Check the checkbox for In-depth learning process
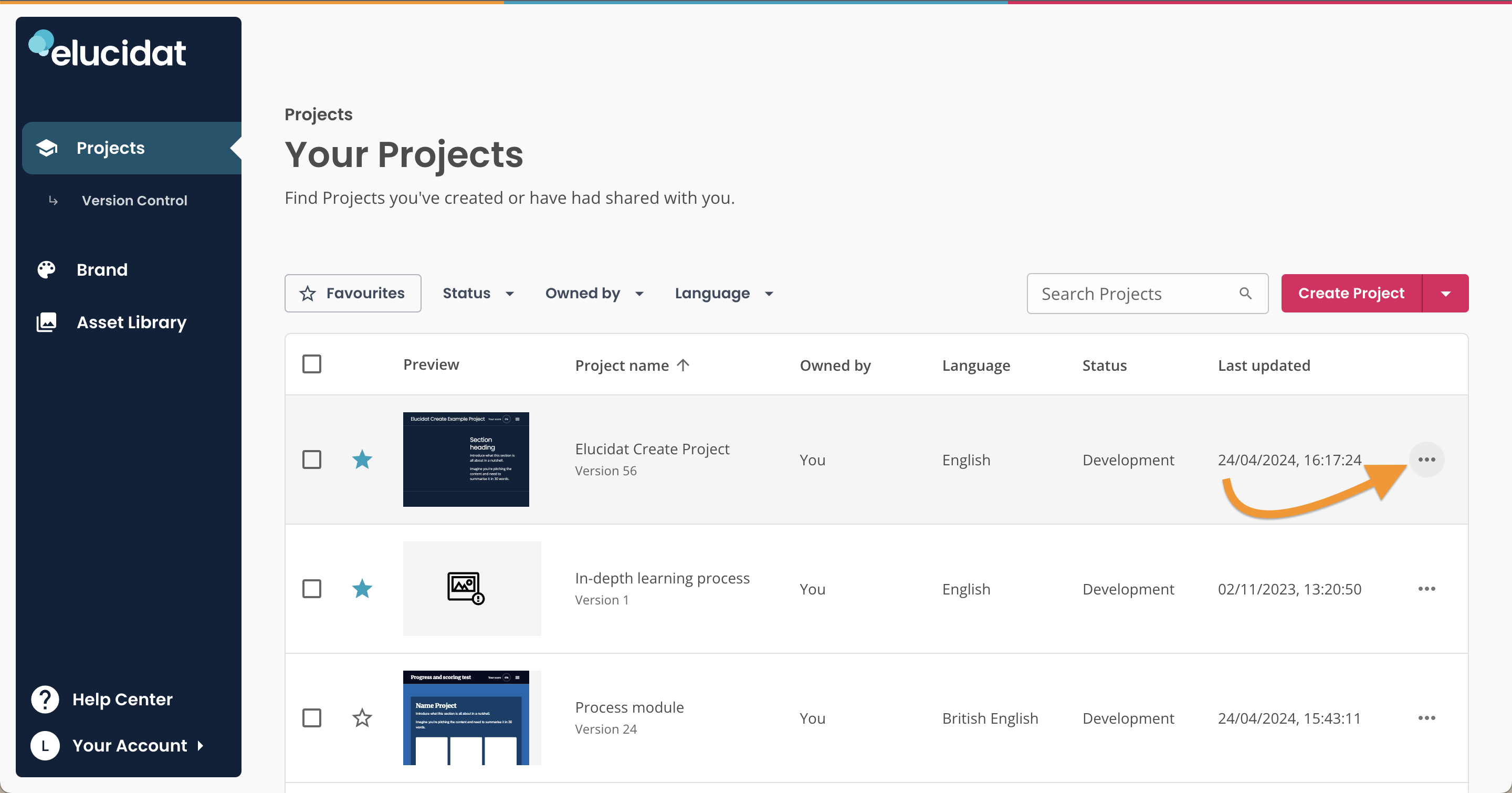This screenshot has width=1512, height=793. [312, 589]
